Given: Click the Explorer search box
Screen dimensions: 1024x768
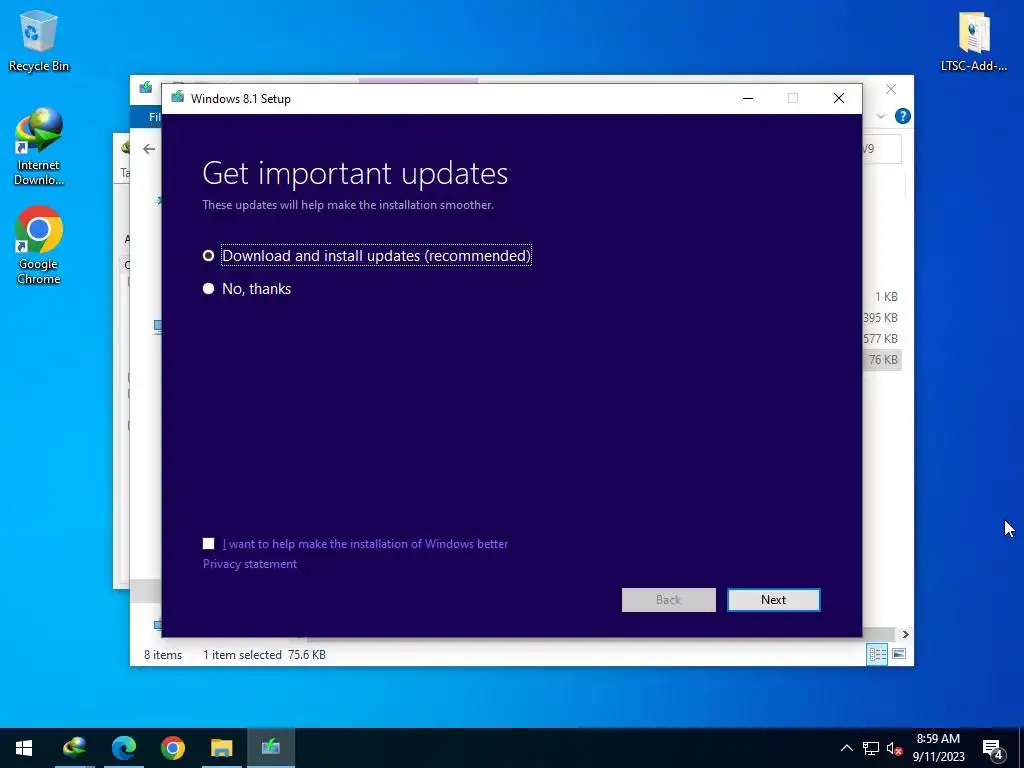Looking at the screenshot, I should click(882, 149).
